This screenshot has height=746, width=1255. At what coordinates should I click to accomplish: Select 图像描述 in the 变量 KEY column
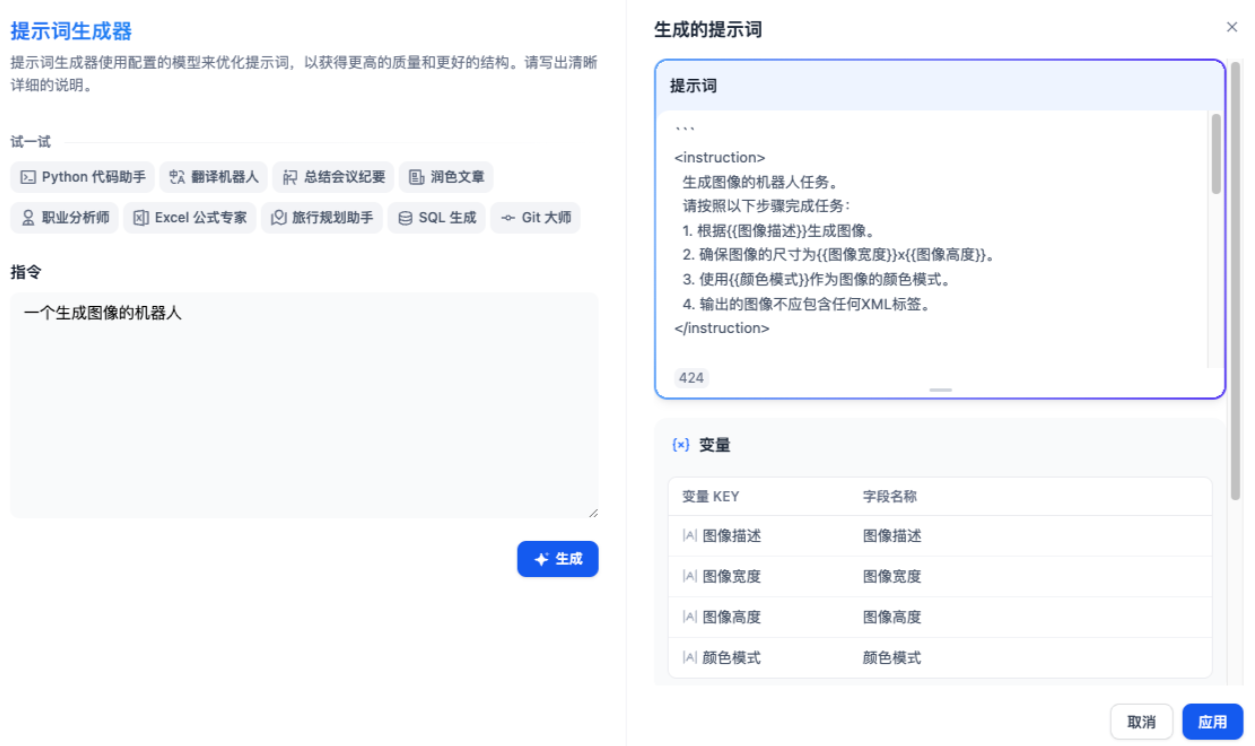pyautogui.click(x=732, y=536)
